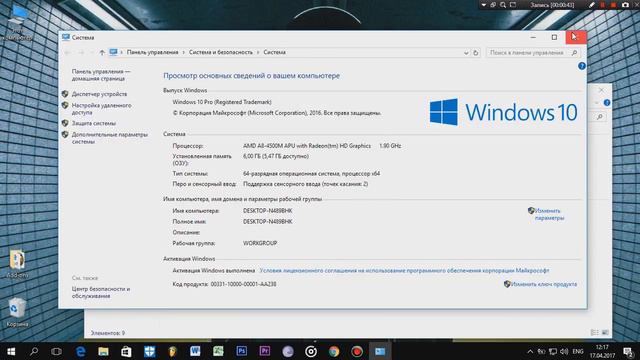640x360 pixels.
Task: Open 'Защита системы' link
Action: [93, 123]
